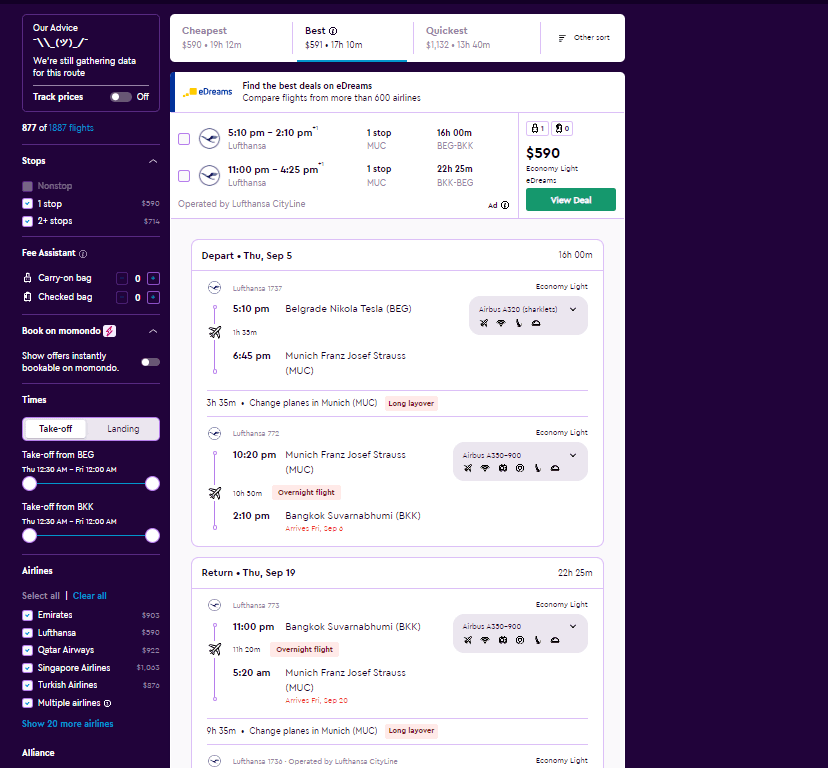
Task: Open the 1887 flights link
Action: [x=71, y=128]
